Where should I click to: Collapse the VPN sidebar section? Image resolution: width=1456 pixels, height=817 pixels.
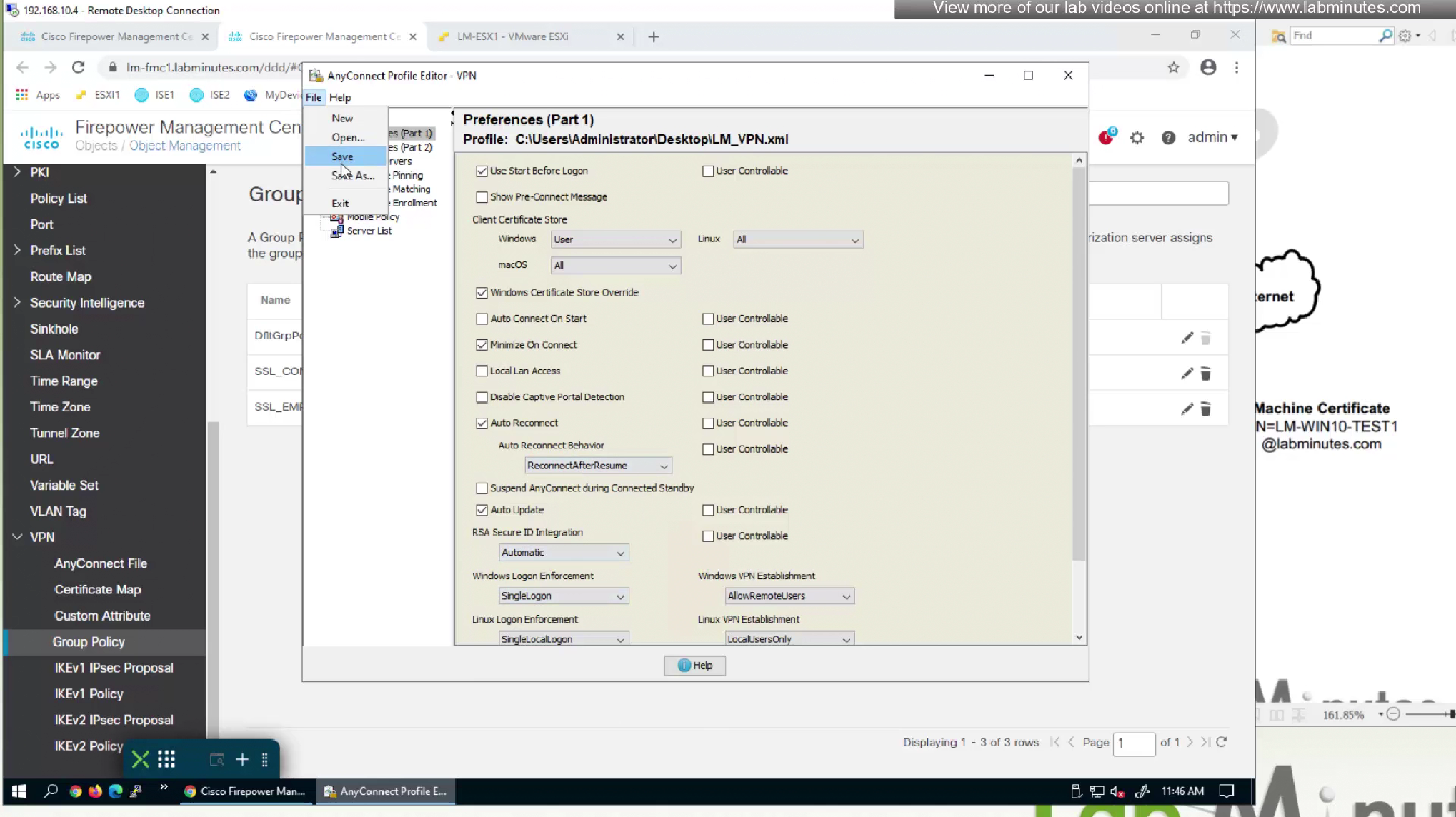pos(17,537)
